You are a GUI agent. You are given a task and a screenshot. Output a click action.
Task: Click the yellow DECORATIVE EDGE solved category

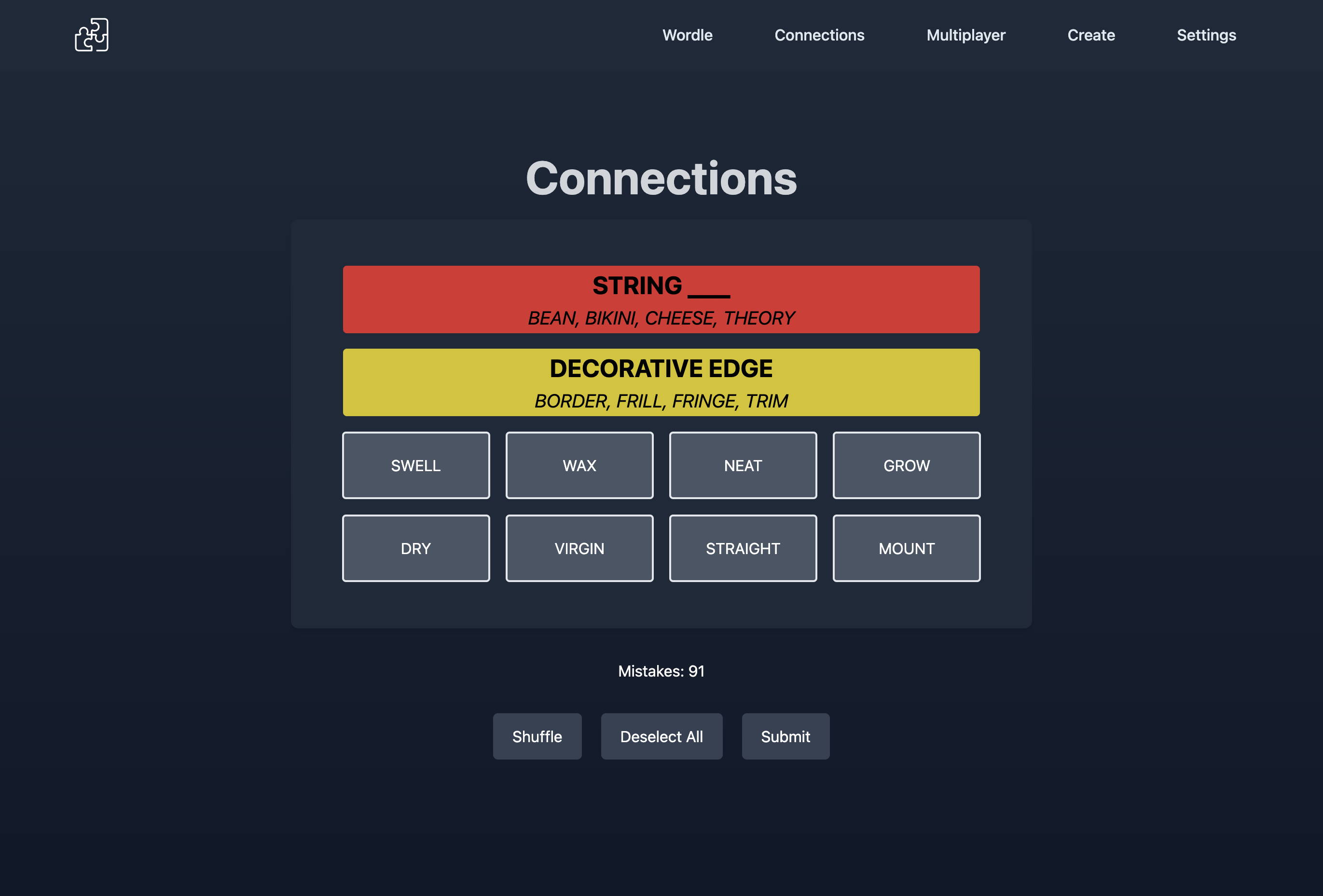pyautogui.click(x=661, y=382)
